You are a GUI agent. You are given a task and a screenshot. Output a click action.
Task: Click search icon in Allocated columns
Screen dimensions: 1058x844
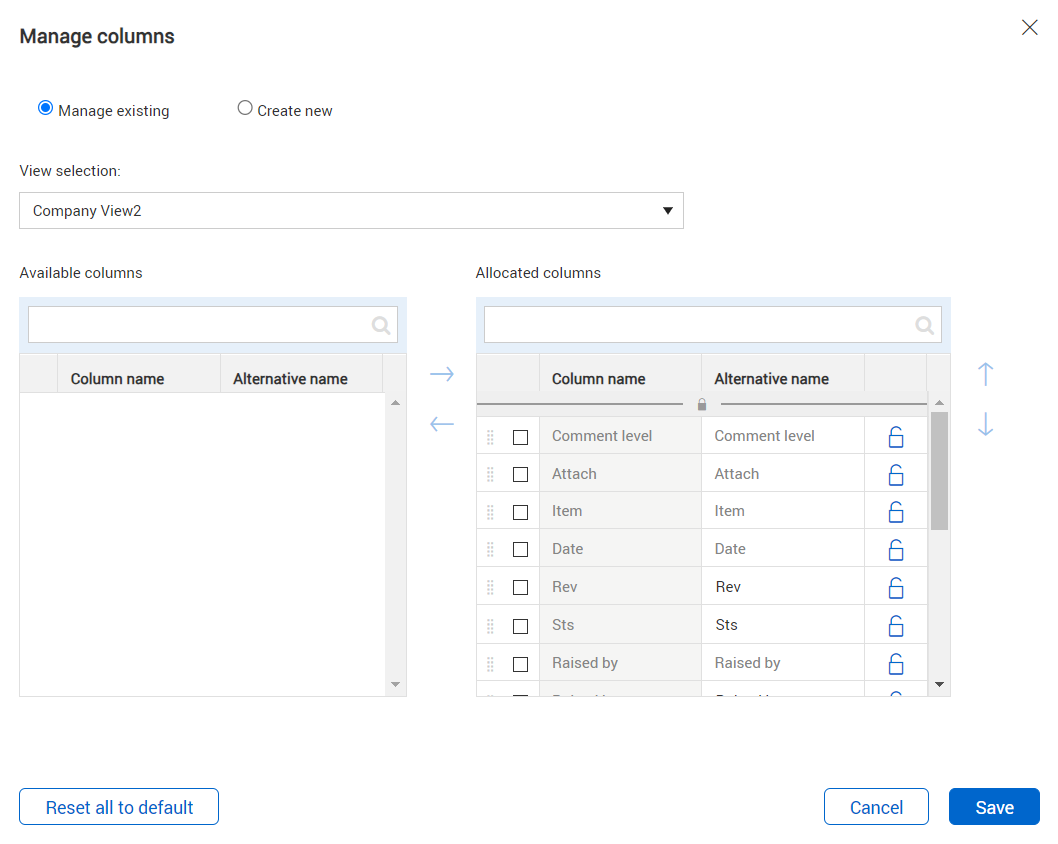click(925, 325)
